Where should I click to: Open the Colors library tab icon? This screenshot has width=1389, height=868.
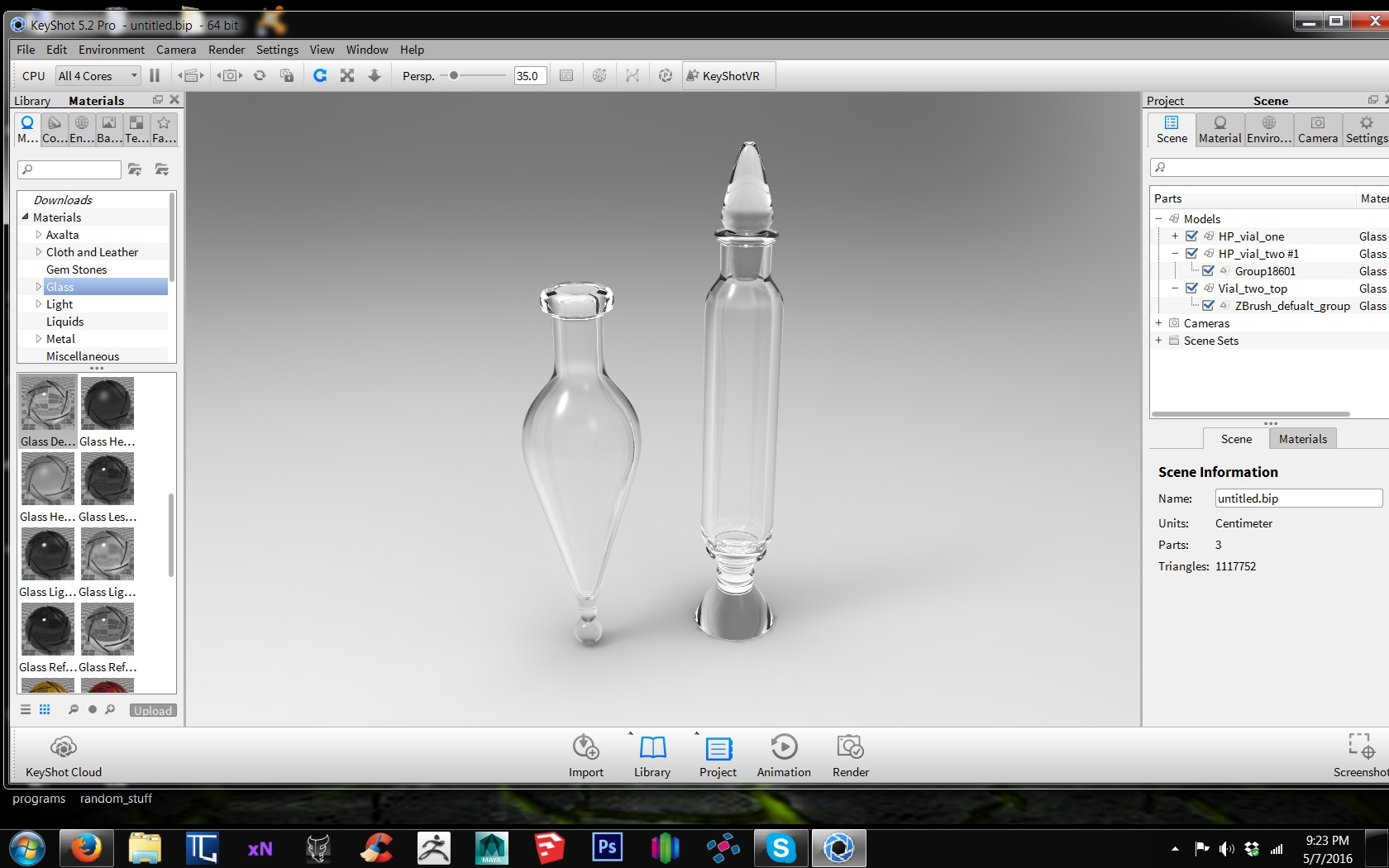[55, 130]
